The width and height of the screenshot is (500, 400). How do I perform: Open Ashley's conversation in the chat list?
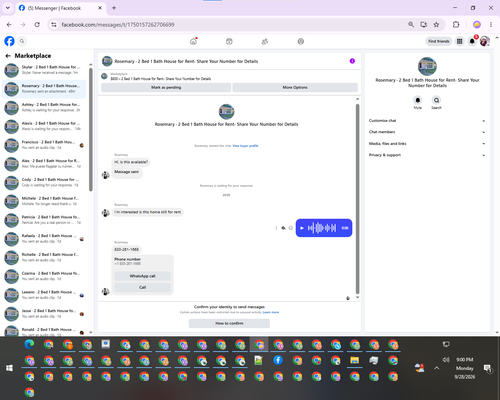[44, 107]
